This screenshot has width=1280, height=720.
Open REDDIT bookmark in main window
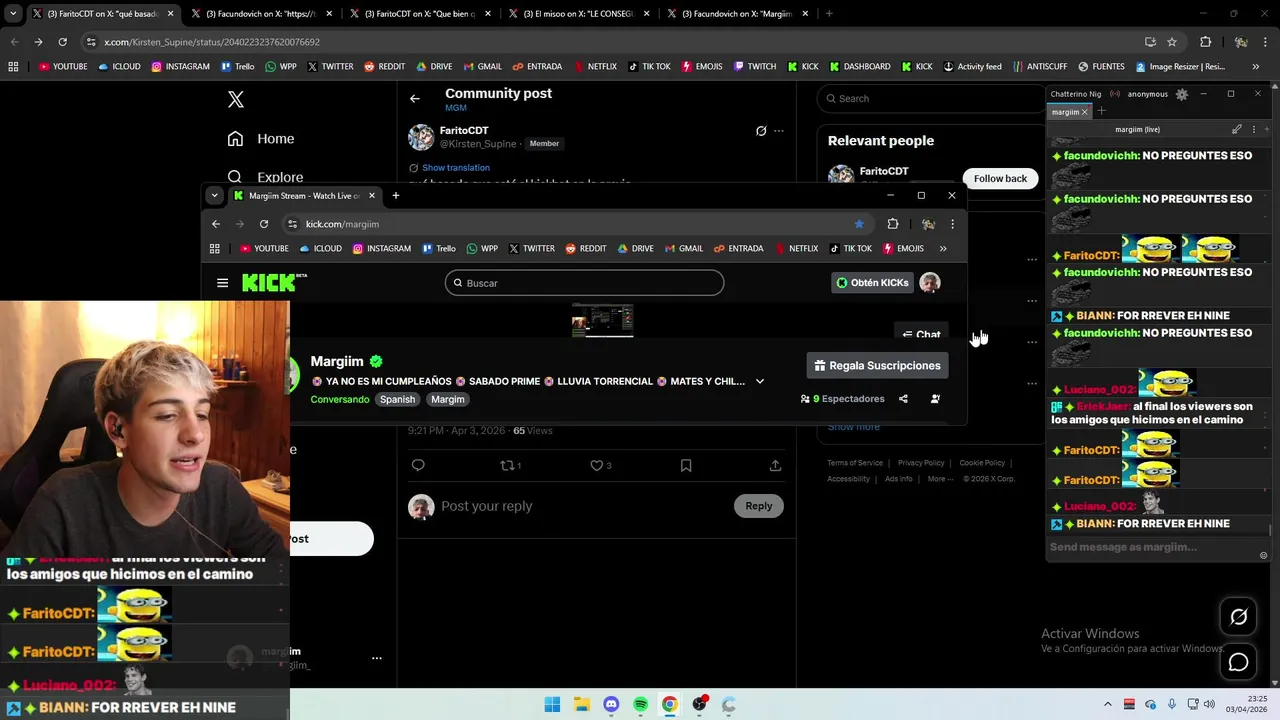384,67
